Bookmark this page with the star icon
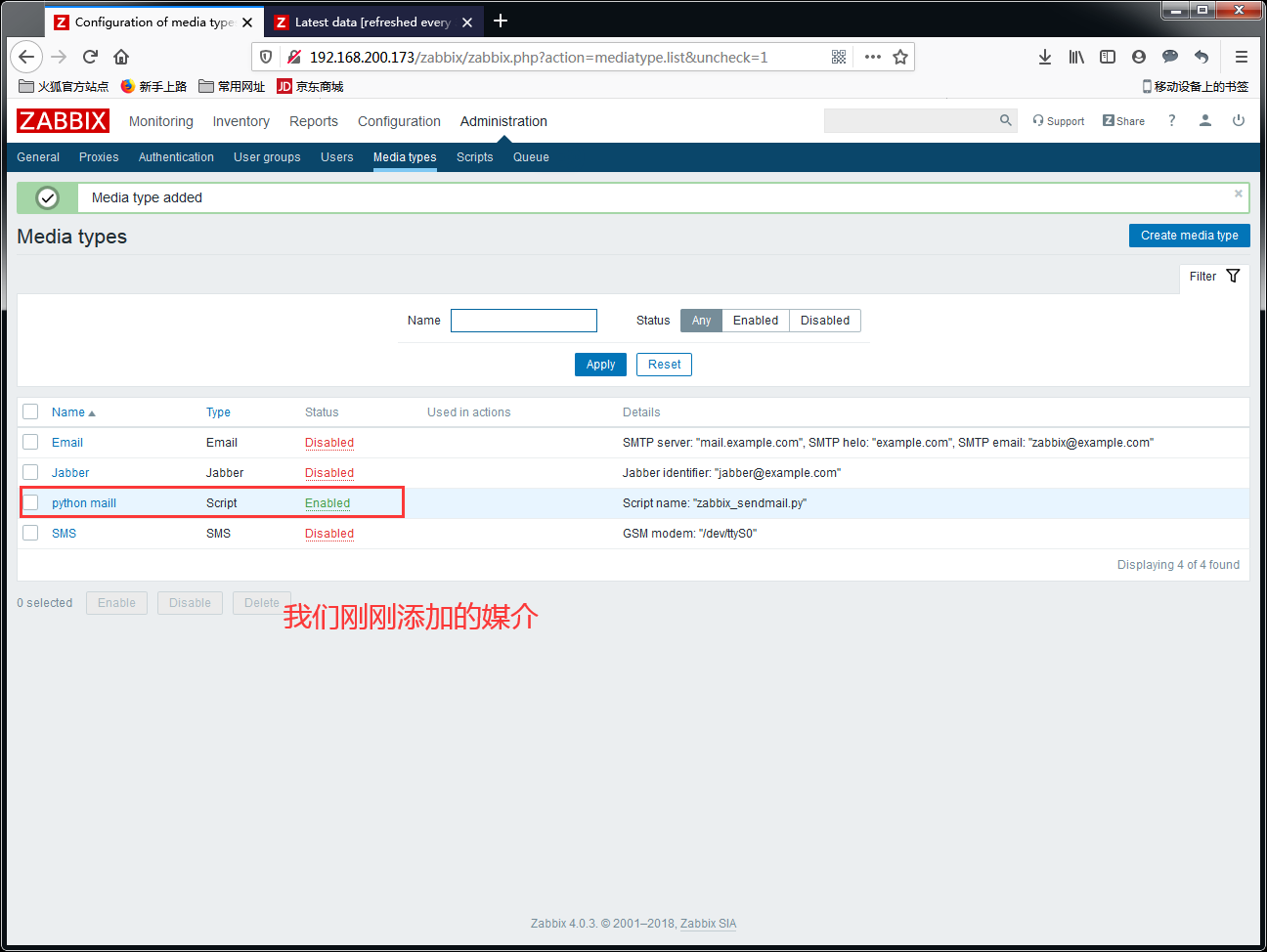This screenshot has height=952, width=1267. coord(900,57)
